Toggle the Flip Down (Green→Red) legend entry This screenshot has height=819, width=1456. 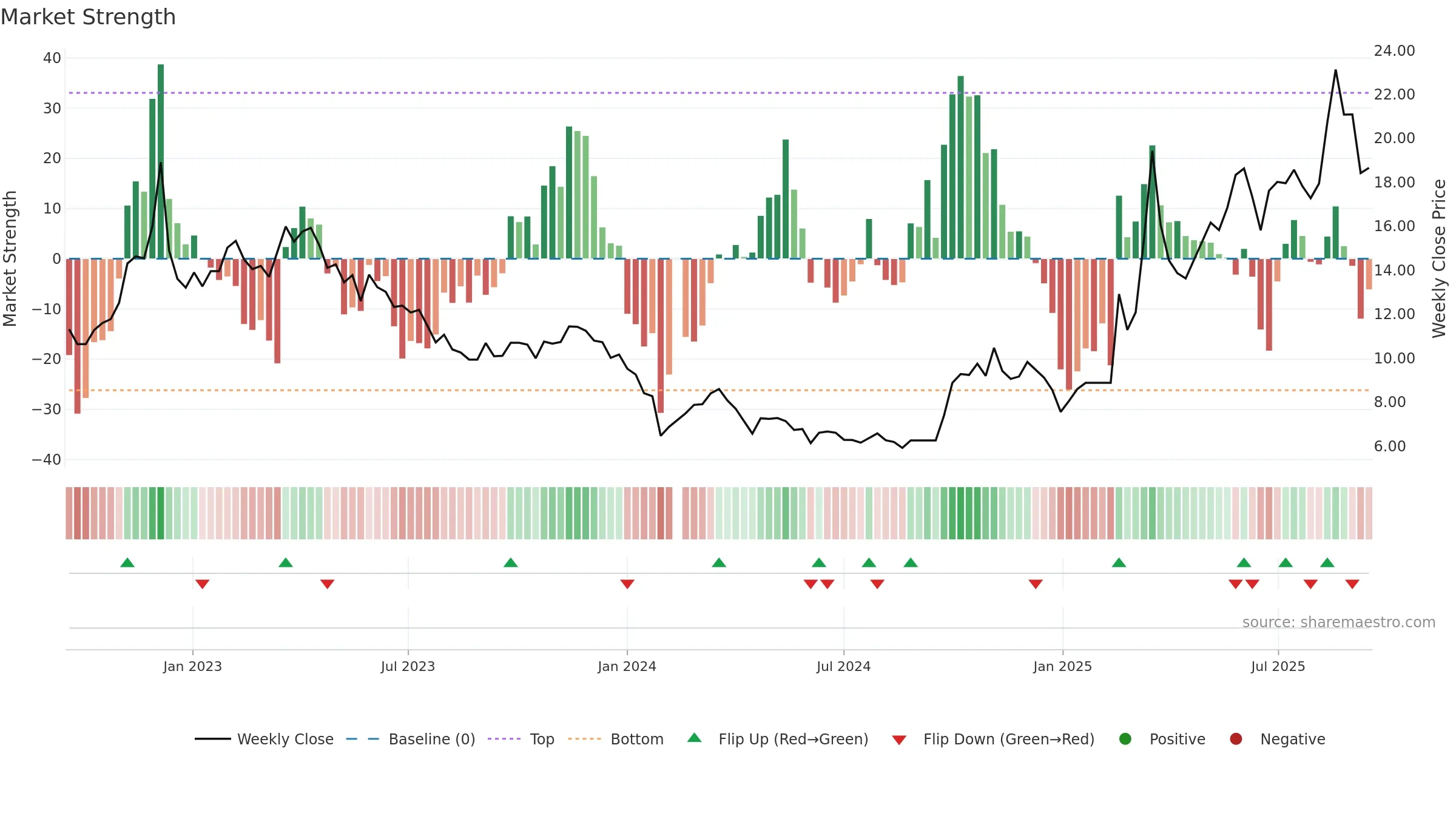point(993,739)
